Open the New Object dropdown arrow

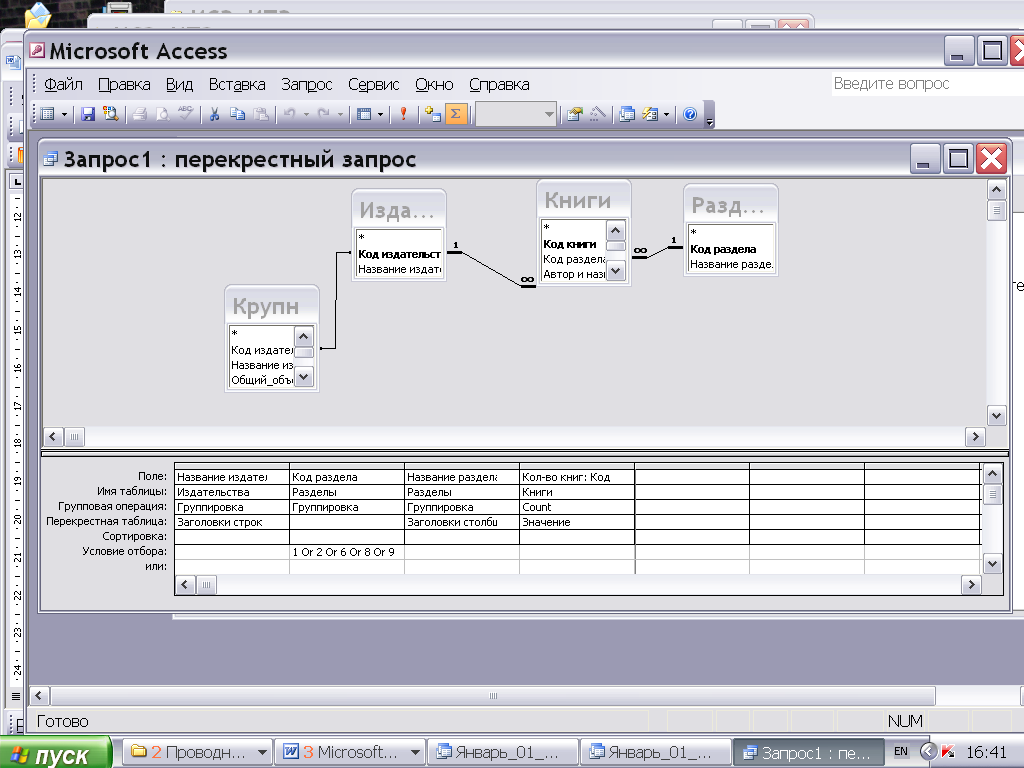666,114
